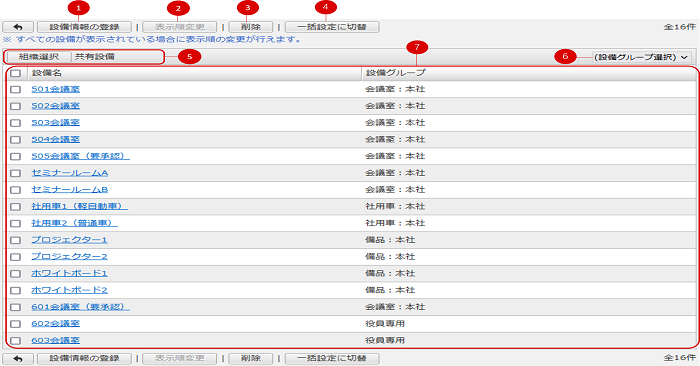Open the 社用車2（普通車） link
700x366 pixels.
click(75, 223)
